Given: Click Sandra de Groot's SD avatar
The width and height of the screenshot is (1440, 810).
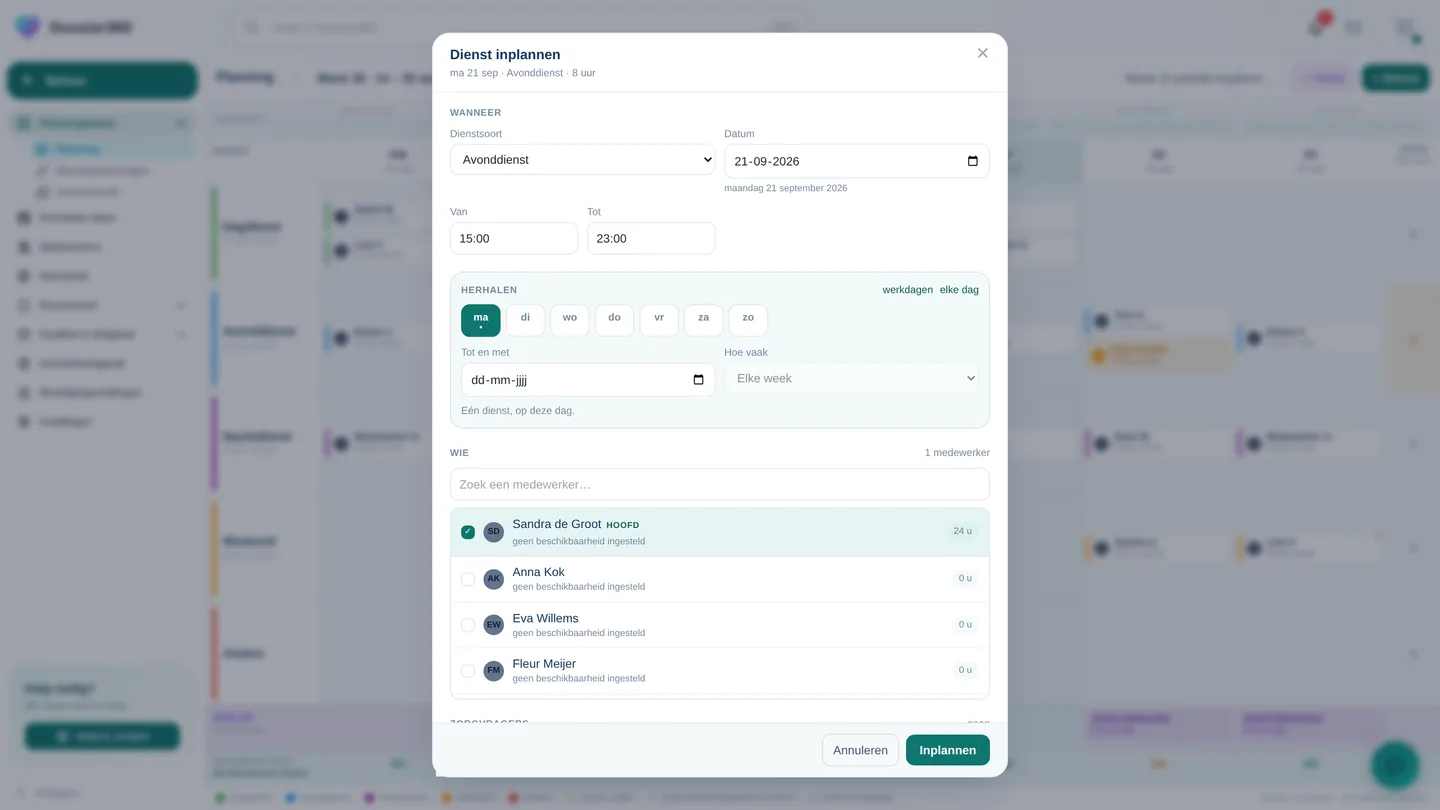Looking at the screenshot, I should pyautogui.click(x=494, y=532).
